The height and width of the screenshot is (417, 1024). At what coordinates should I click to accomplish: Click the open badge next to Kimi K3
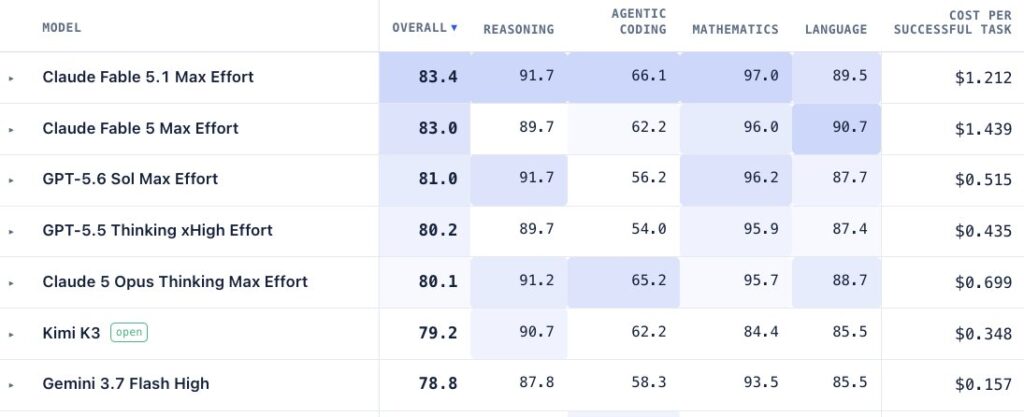pos(129,332)
